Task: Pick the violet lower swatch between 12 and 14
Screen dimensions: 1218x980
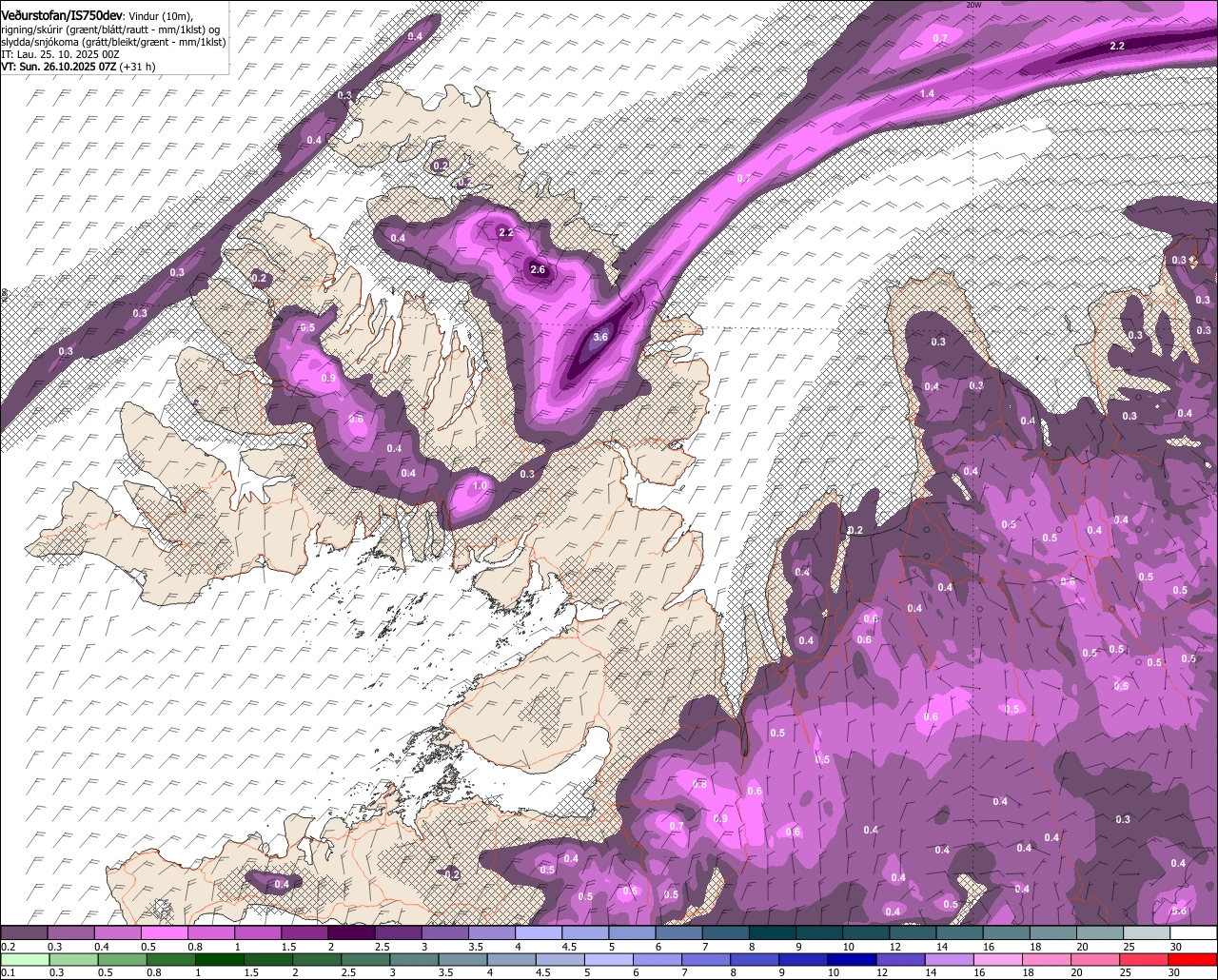Action: 901,959
